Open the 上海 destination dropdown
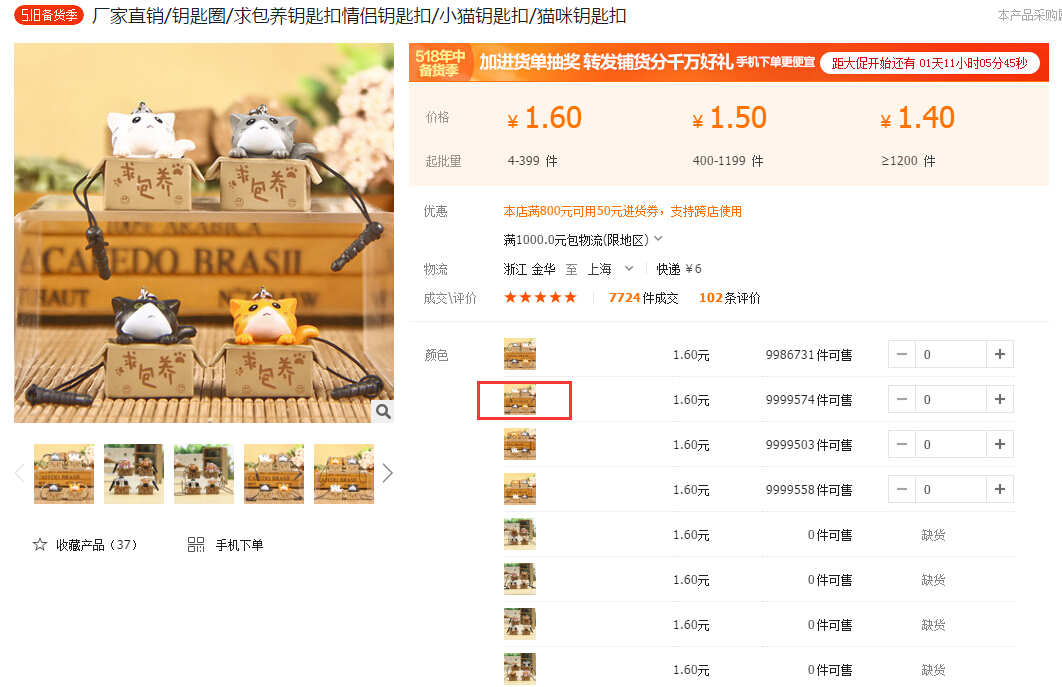The image size is (1062, 687). click(629, 268)
